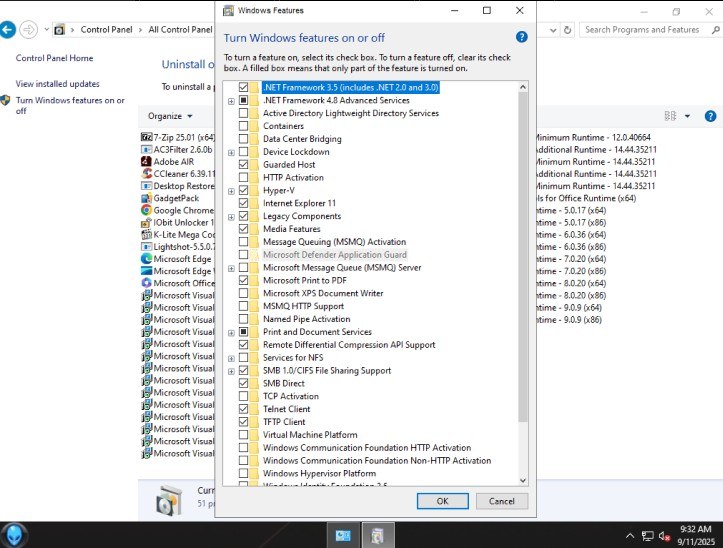Click Cancel in Windows Features dialog
This screenshot has width=723, height=548.
tap(502, 501)
